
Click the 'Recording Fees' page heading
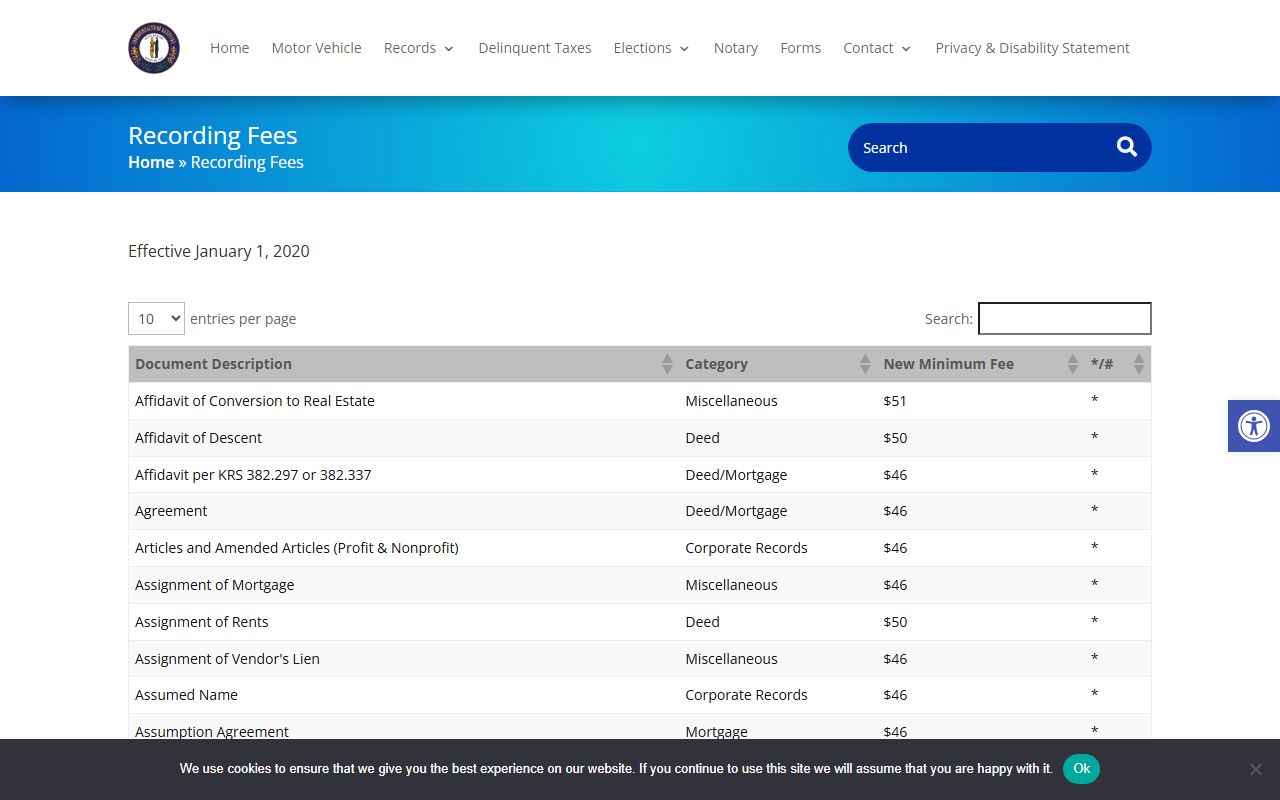point(213,135)
